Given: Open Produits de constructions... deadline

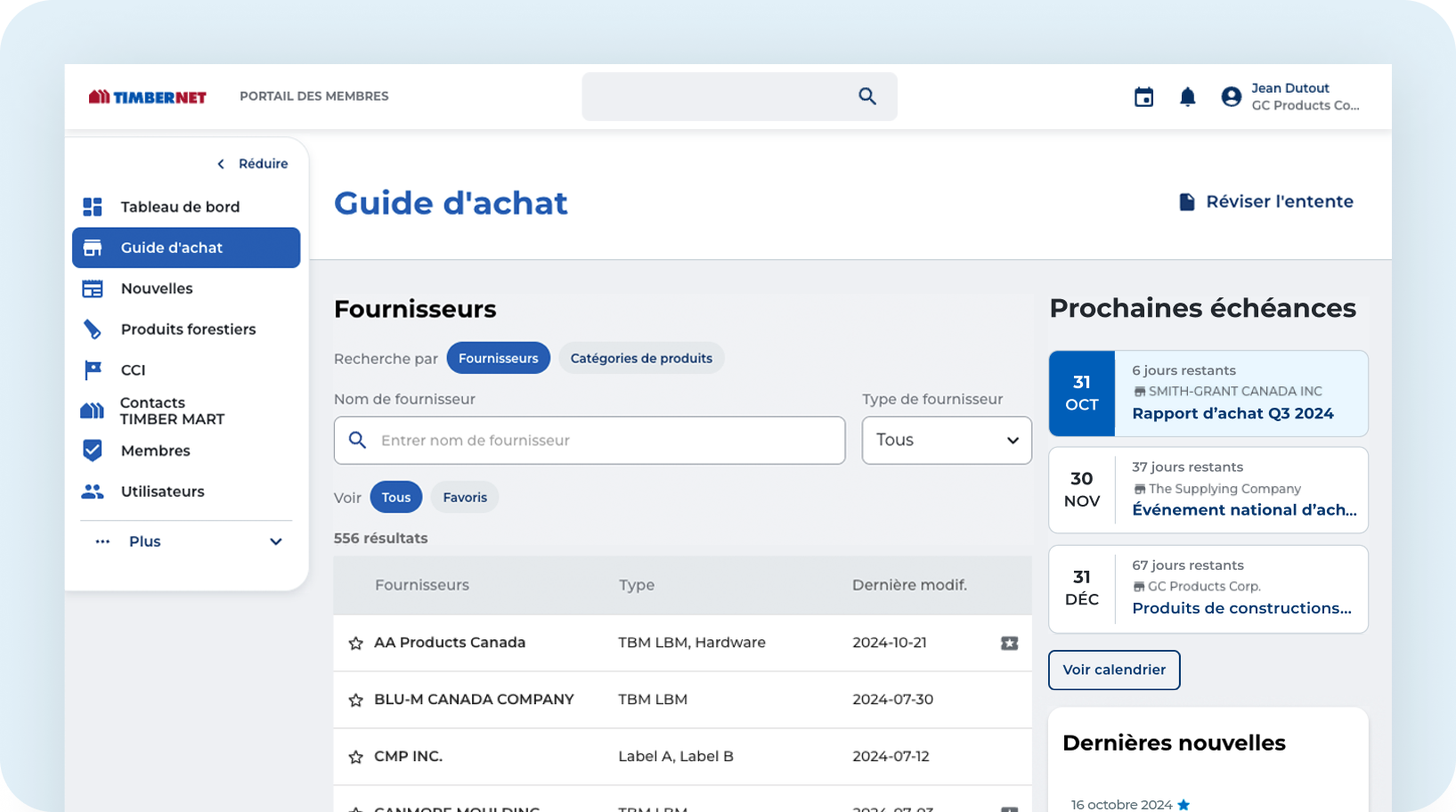Looking at the screenshot, I should [1241, 608].
